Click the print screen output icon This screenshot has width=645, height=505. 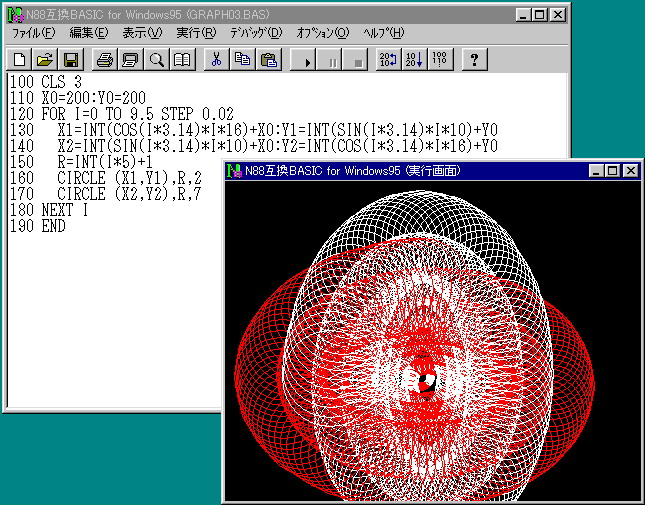[130, 60]
